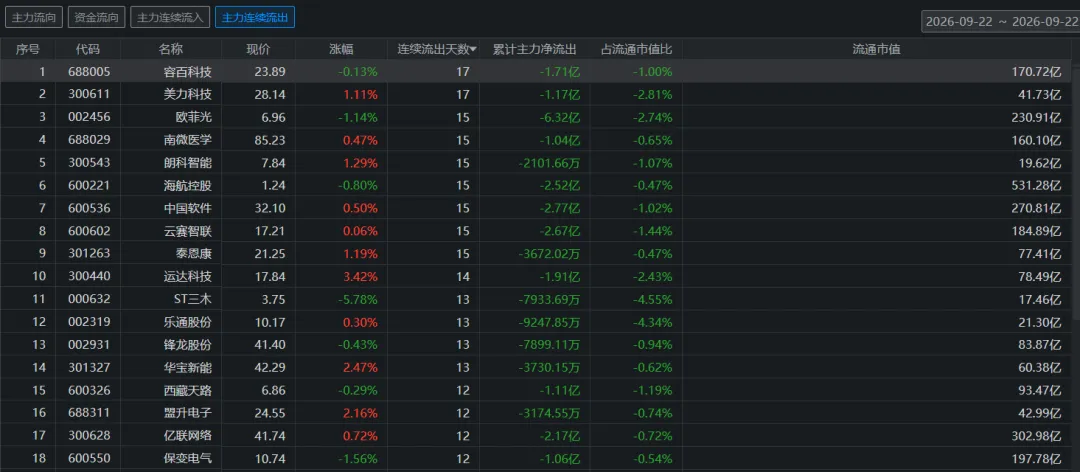Image resolution: width=1080 pixels, height=472 pixels.
Task: Open the date range picker field
Action: 1001,21
